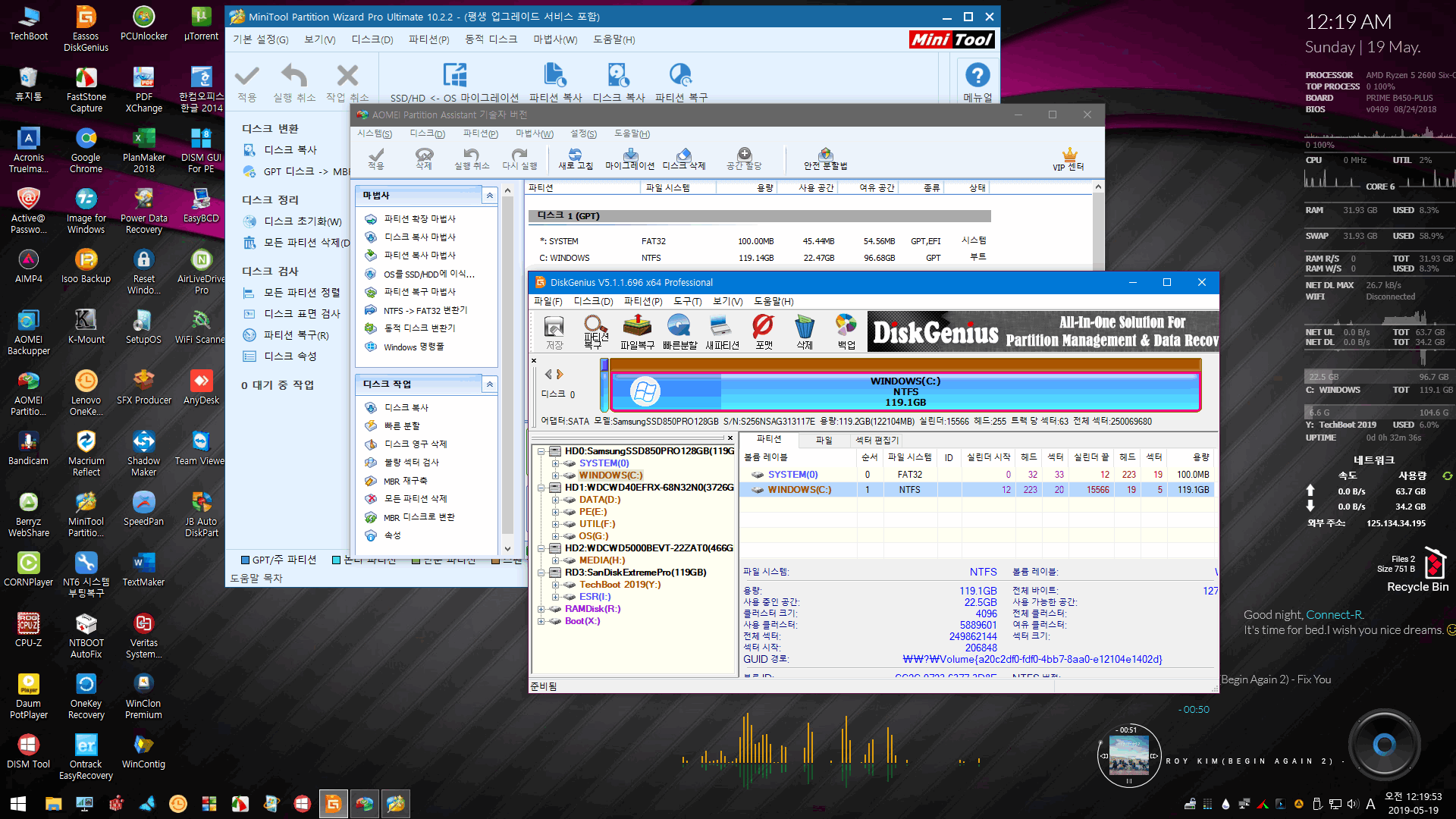The width and height of the screenshot is (1456, 819).
Task: Click MiniTool 디스크 속성 option
Action: (x=290, y=356)
